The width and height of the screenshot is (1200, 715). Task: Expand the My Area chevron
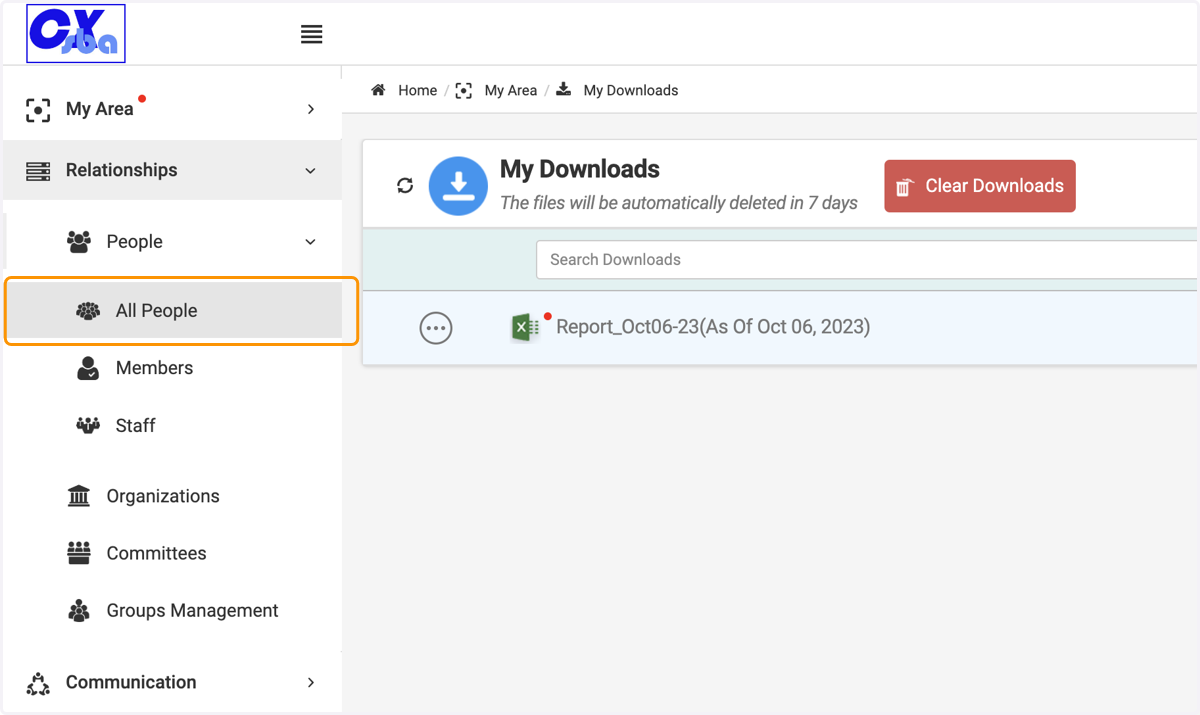[x=311, y=109]
